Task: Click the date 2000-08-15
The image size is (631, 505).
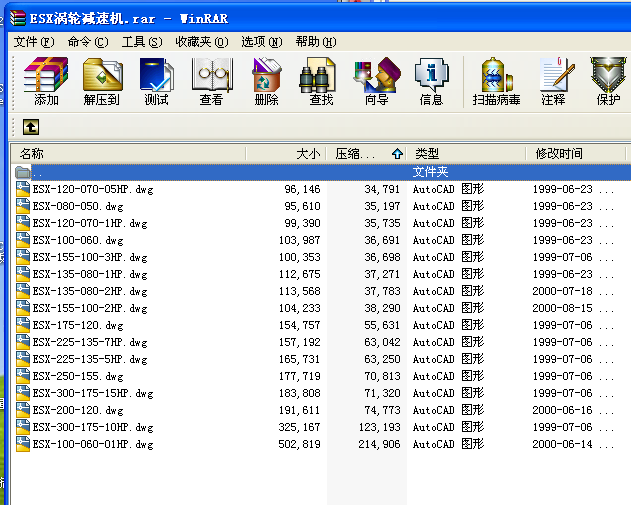Action: 562,308
